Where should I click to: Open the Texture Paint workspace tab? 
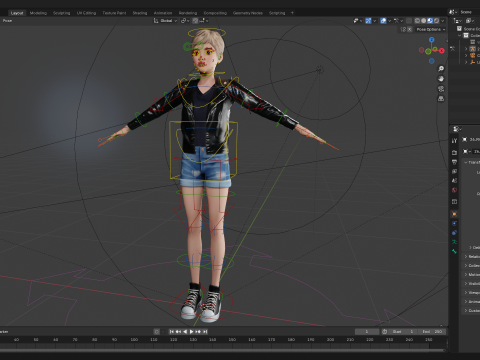[114, 13]
